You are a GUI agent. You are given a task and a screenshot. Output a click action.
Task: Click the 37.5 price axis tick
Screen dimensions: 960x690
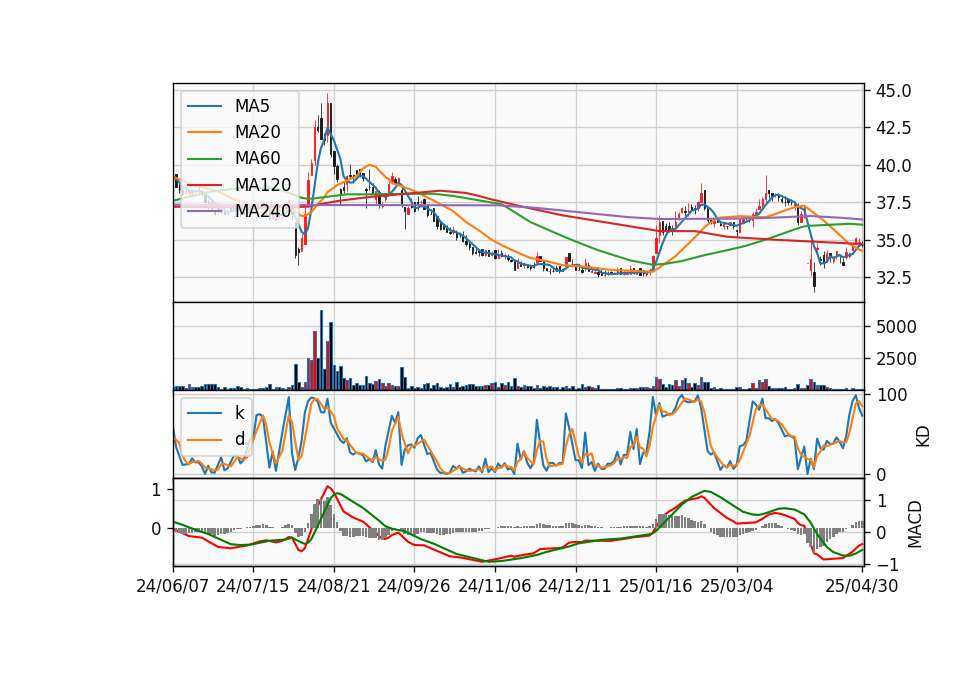(894, 203)
